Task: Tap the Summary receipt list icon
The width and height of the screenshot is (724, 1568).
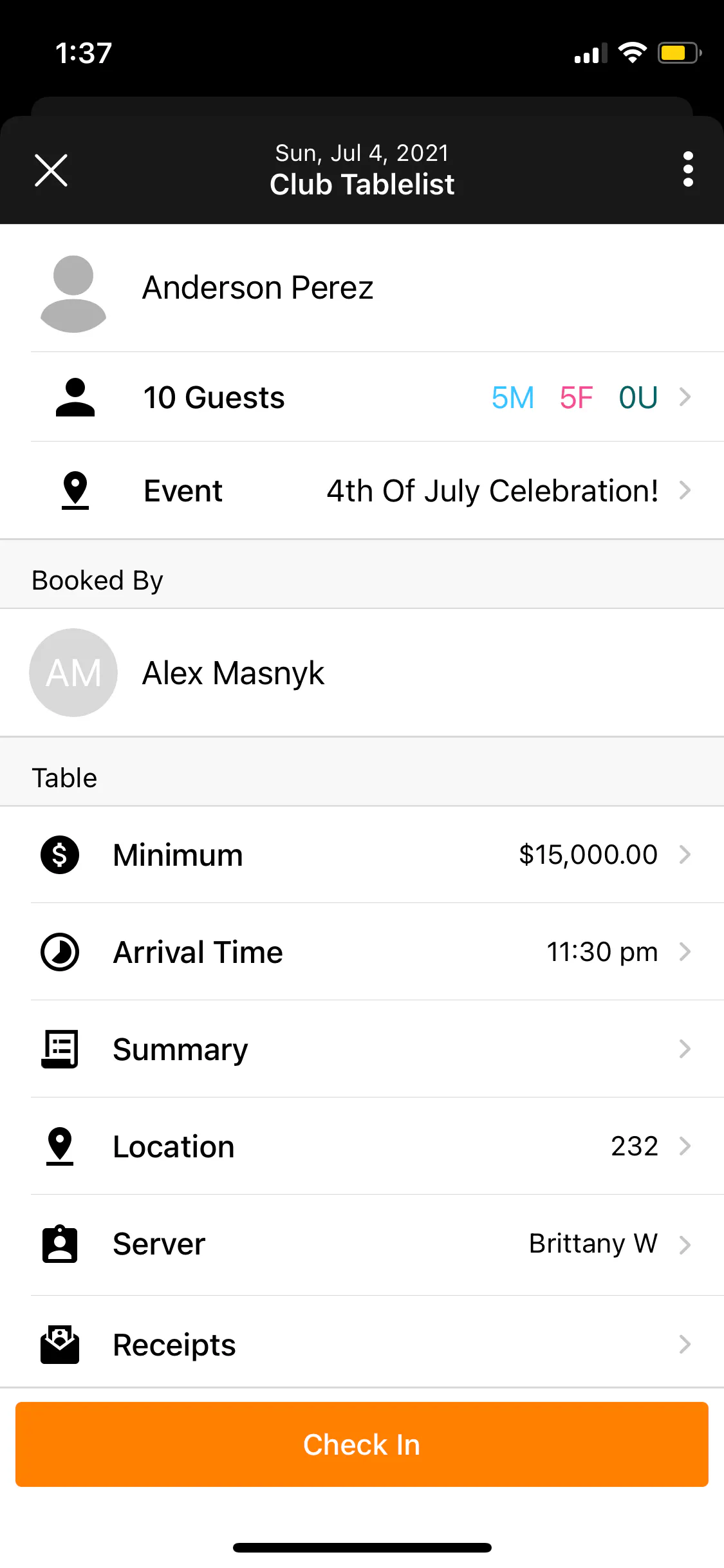Action: pos(60,1049)
